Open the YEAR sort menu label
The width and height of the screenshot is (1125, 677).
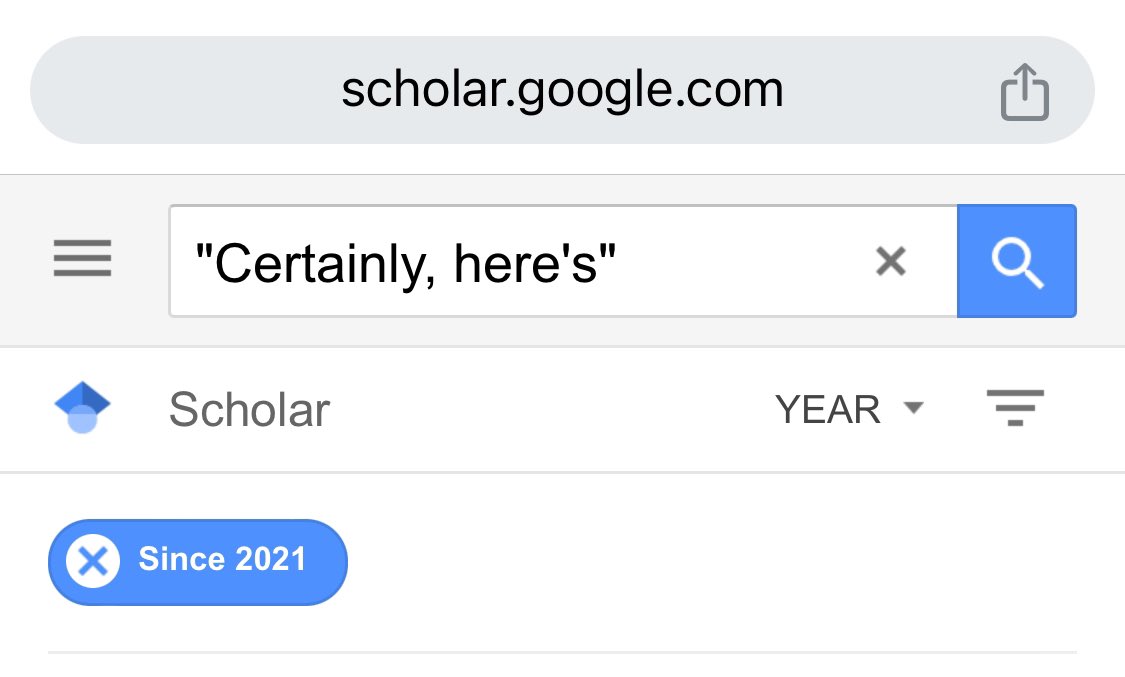(828, 409)
